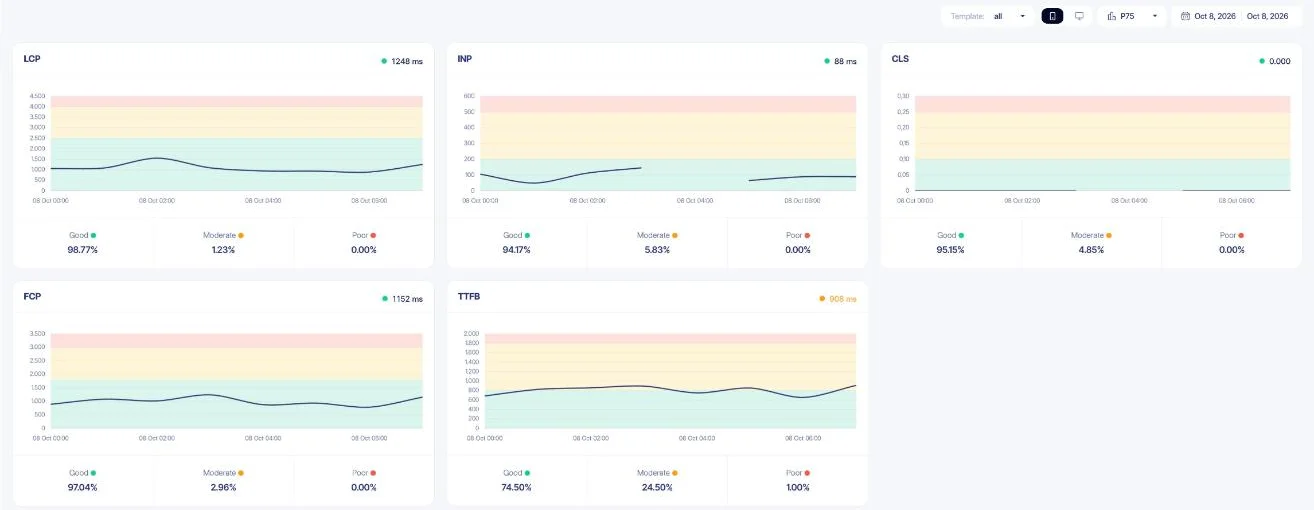This screenshot has height=510, width=1314.
Task: Select the end date Oct 8, 2026
Action: point(1268,16)
